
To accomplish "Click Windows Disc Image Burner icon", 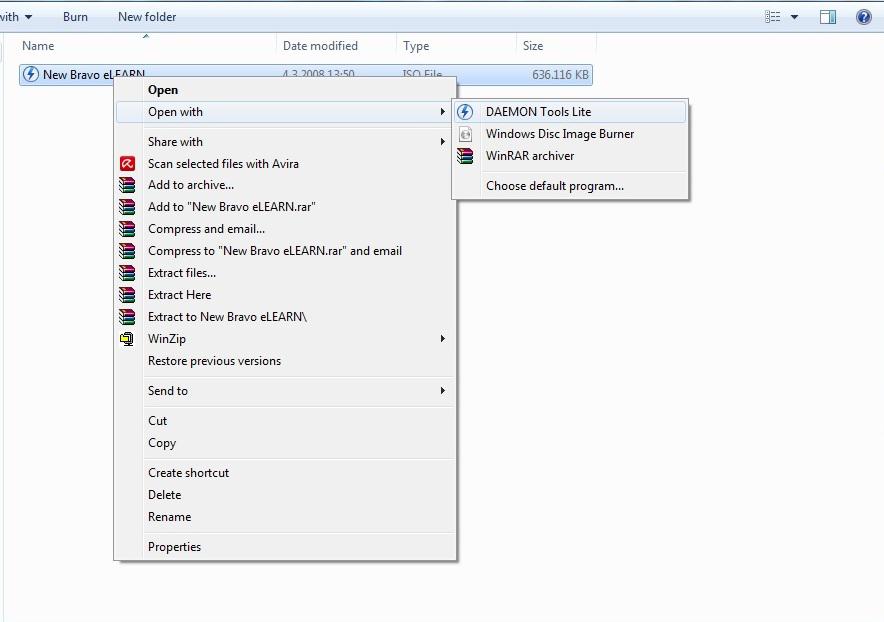I will [x=466, y=134].
